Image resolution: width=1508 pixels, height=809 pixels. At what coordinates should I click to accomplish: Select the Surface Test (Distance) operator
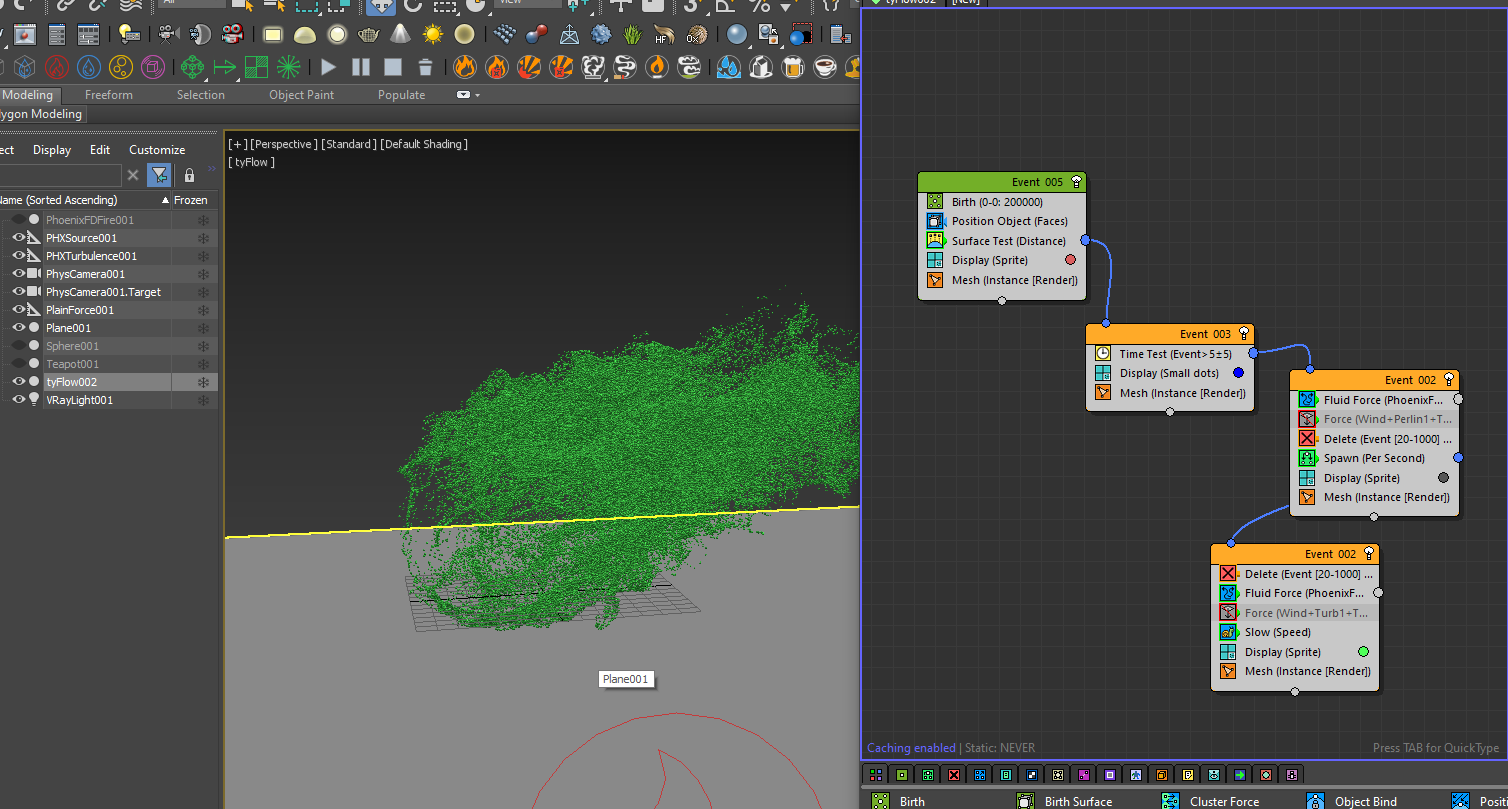tap(1002, 241)
